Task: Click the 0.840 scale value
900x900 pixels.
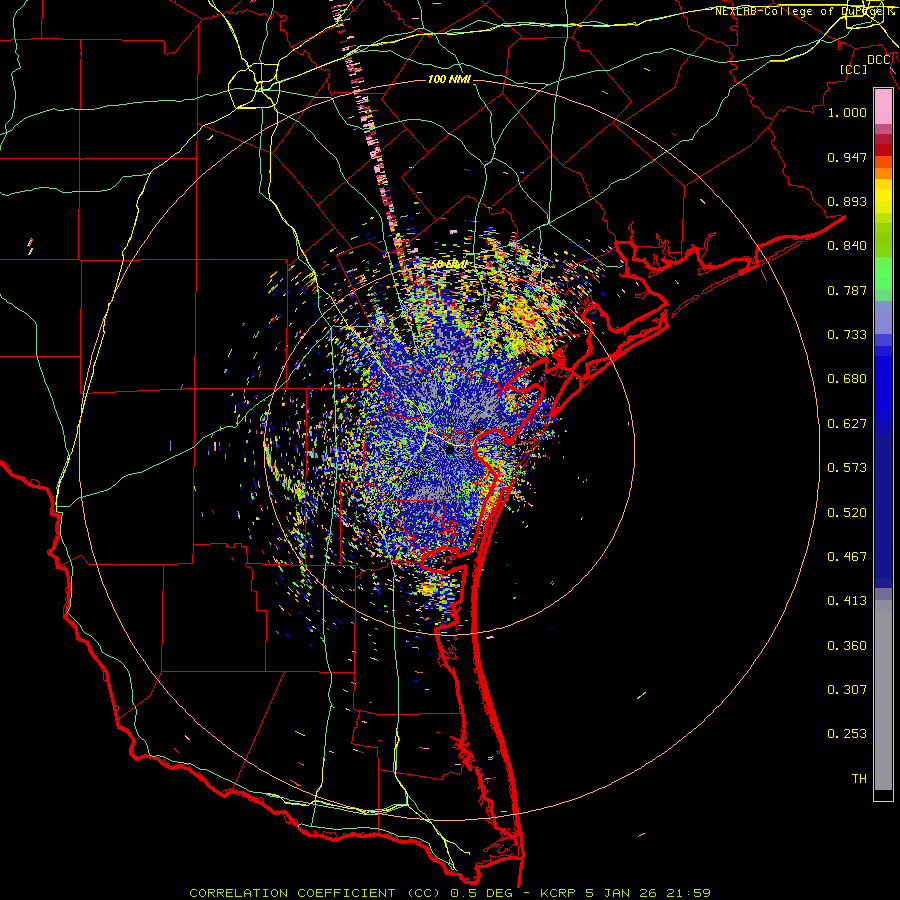Action: click(847, 246)
